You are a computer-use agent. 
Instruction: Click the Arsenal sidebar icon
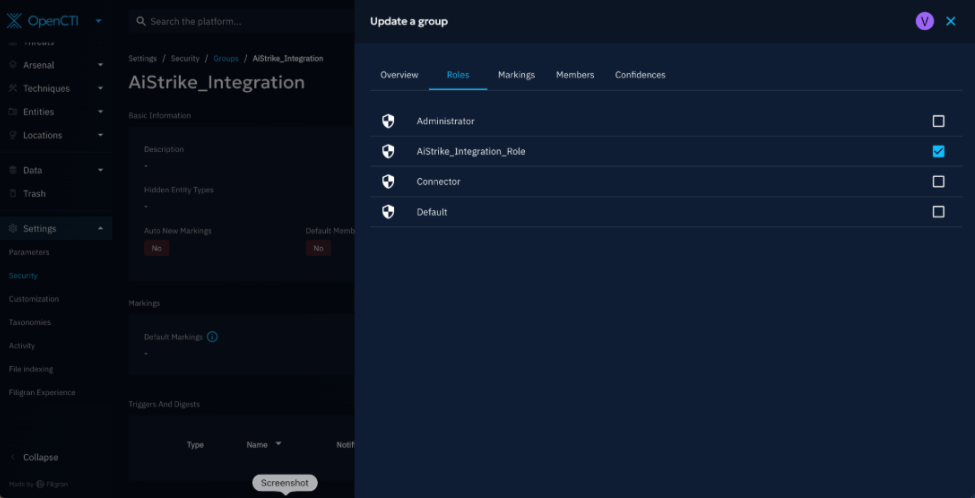tap(13, 65)
